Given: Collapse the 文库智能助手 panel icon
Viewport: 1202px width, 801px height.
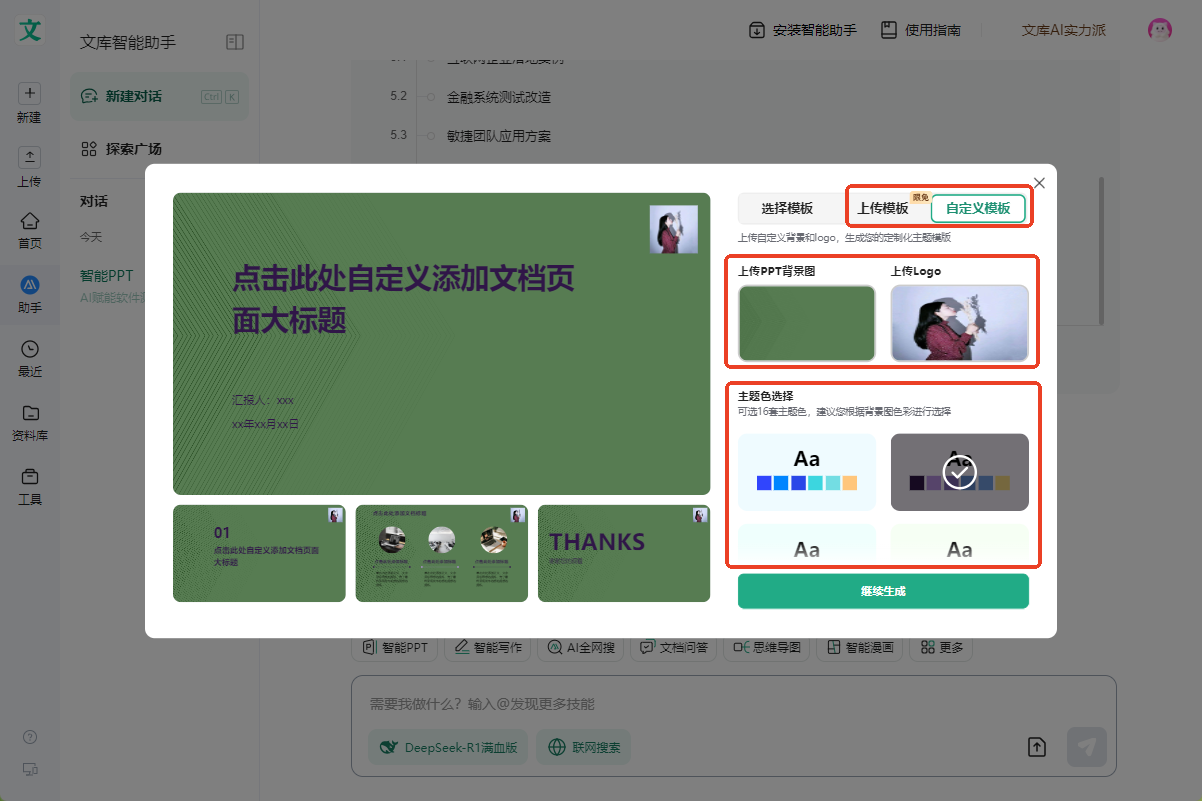Looking at the screenshot, I should (235, 42).
